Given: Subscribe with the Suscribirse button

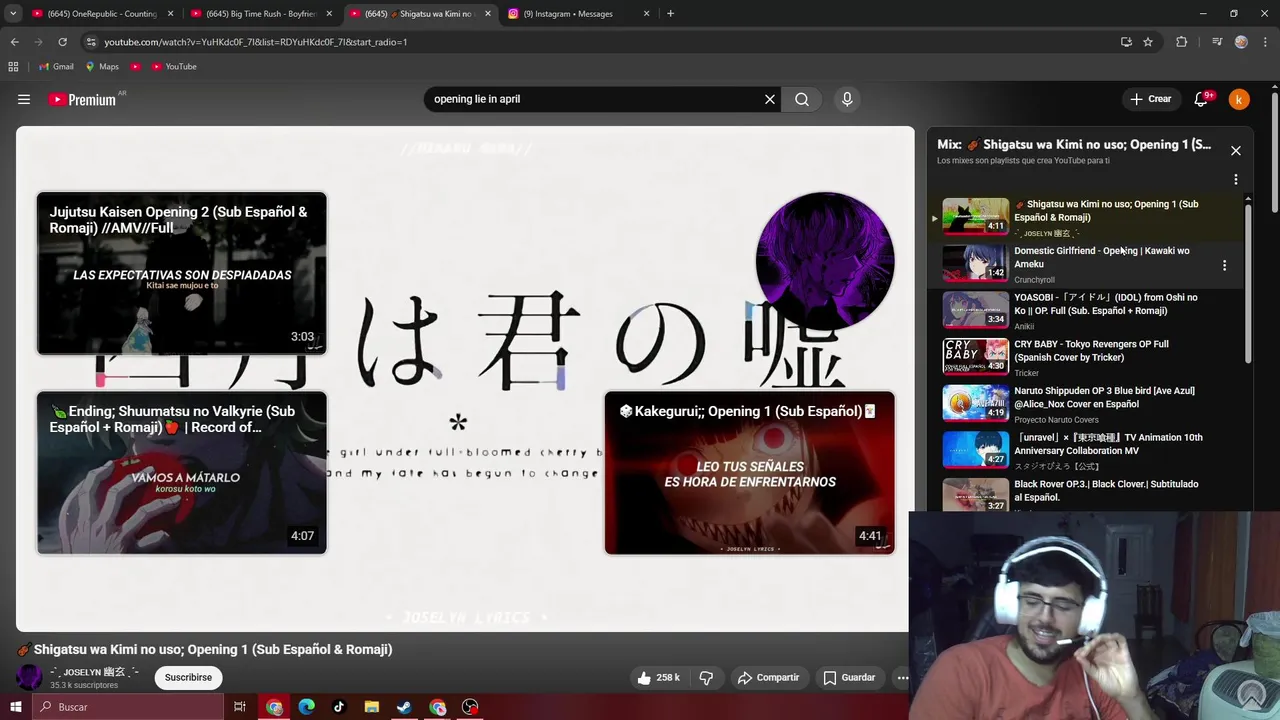Looking at the screenshot, I should 188,678.
